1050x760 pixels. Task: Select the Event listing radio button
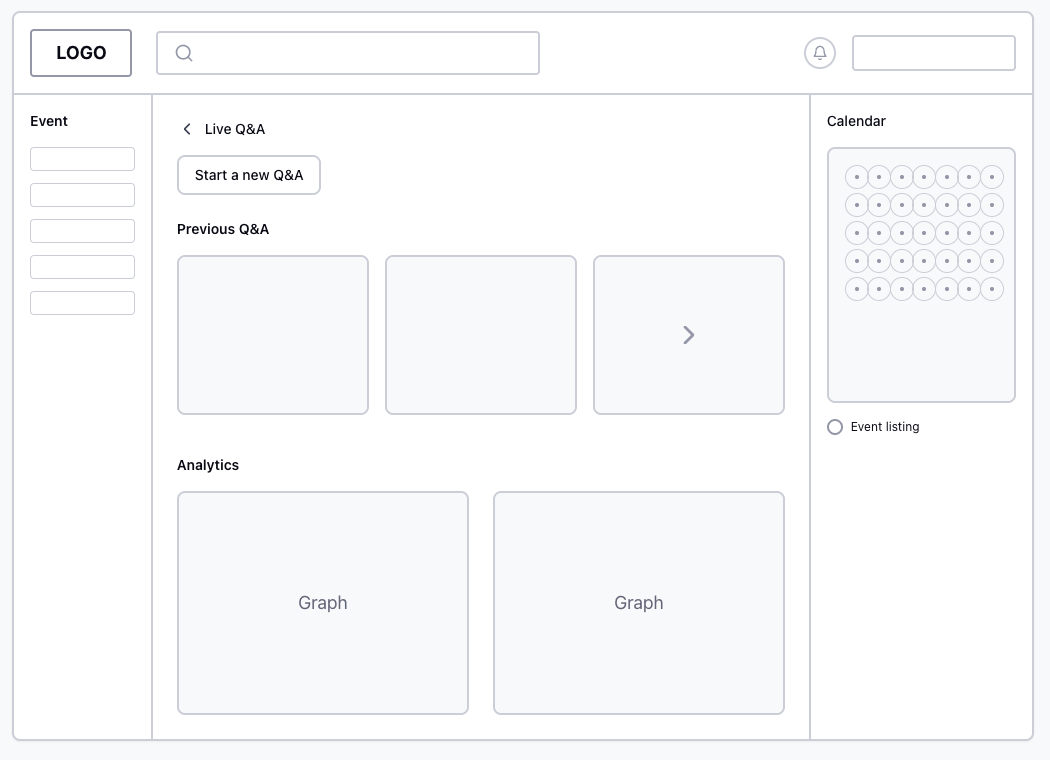[x=835, y=427]
